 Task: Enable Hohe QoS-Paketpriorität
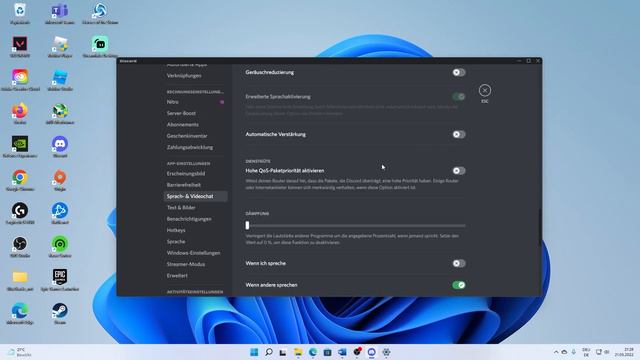[459, 171]
